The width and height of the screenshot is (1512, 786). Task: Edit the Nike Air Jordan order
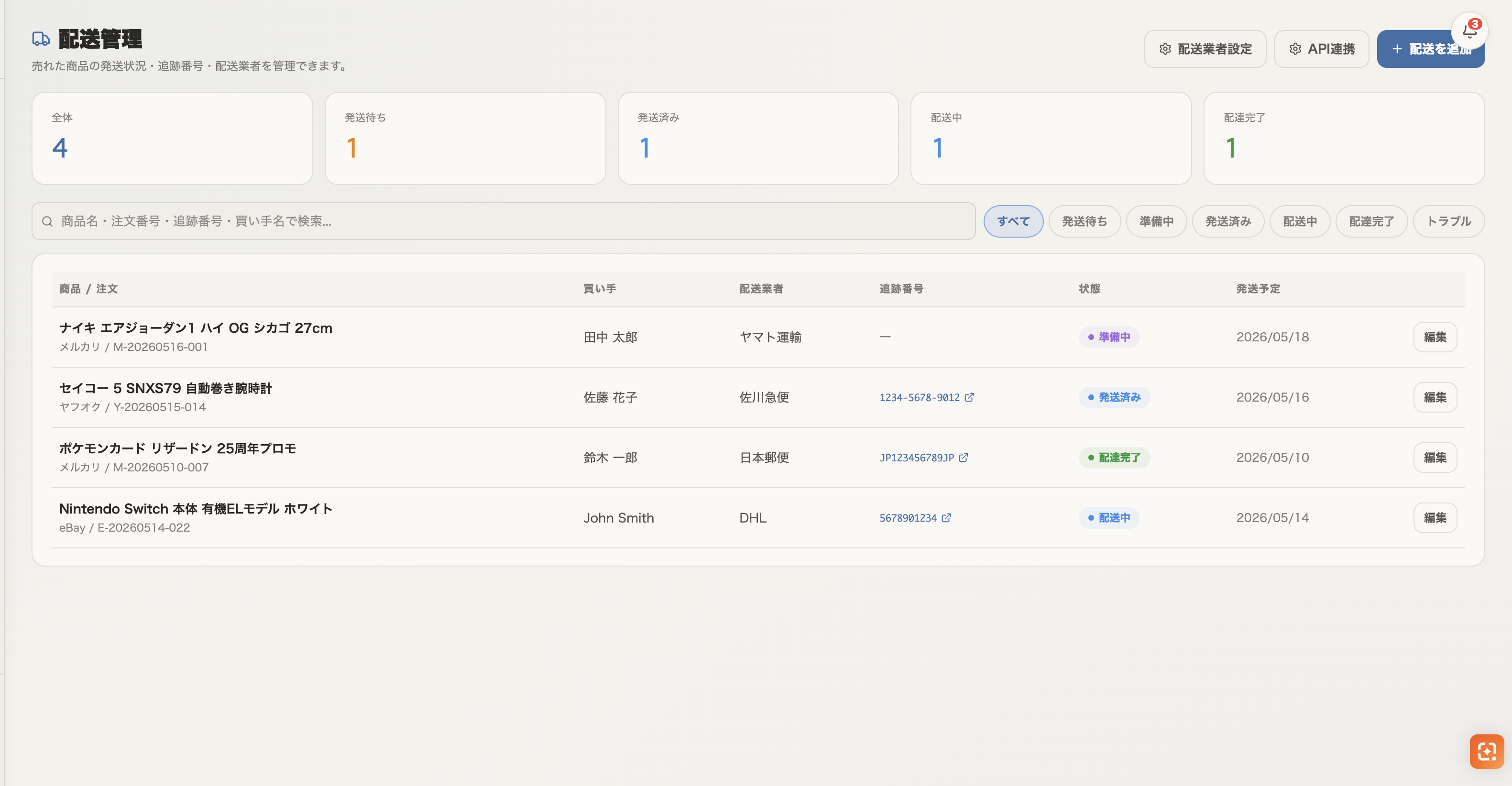click(x=1435, y=337)
